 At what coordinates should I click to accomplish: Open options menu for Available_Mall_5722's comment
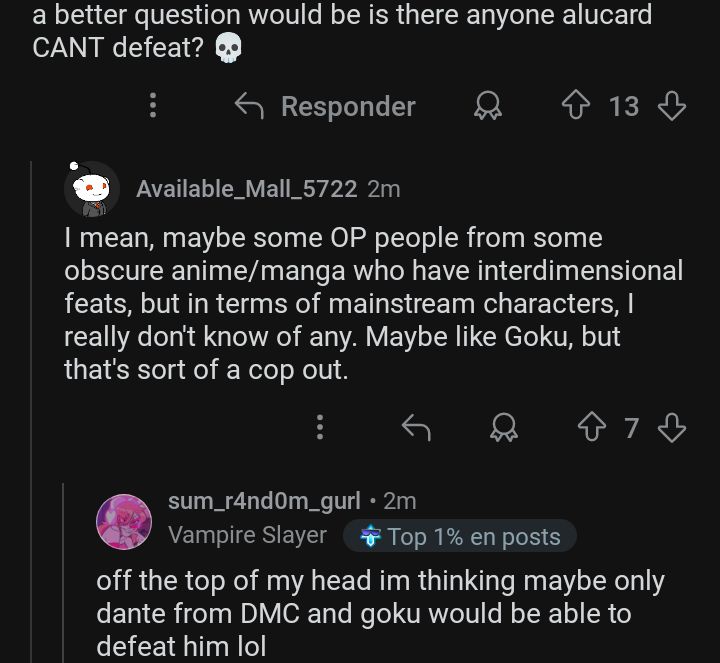click(x=320, y=428)
